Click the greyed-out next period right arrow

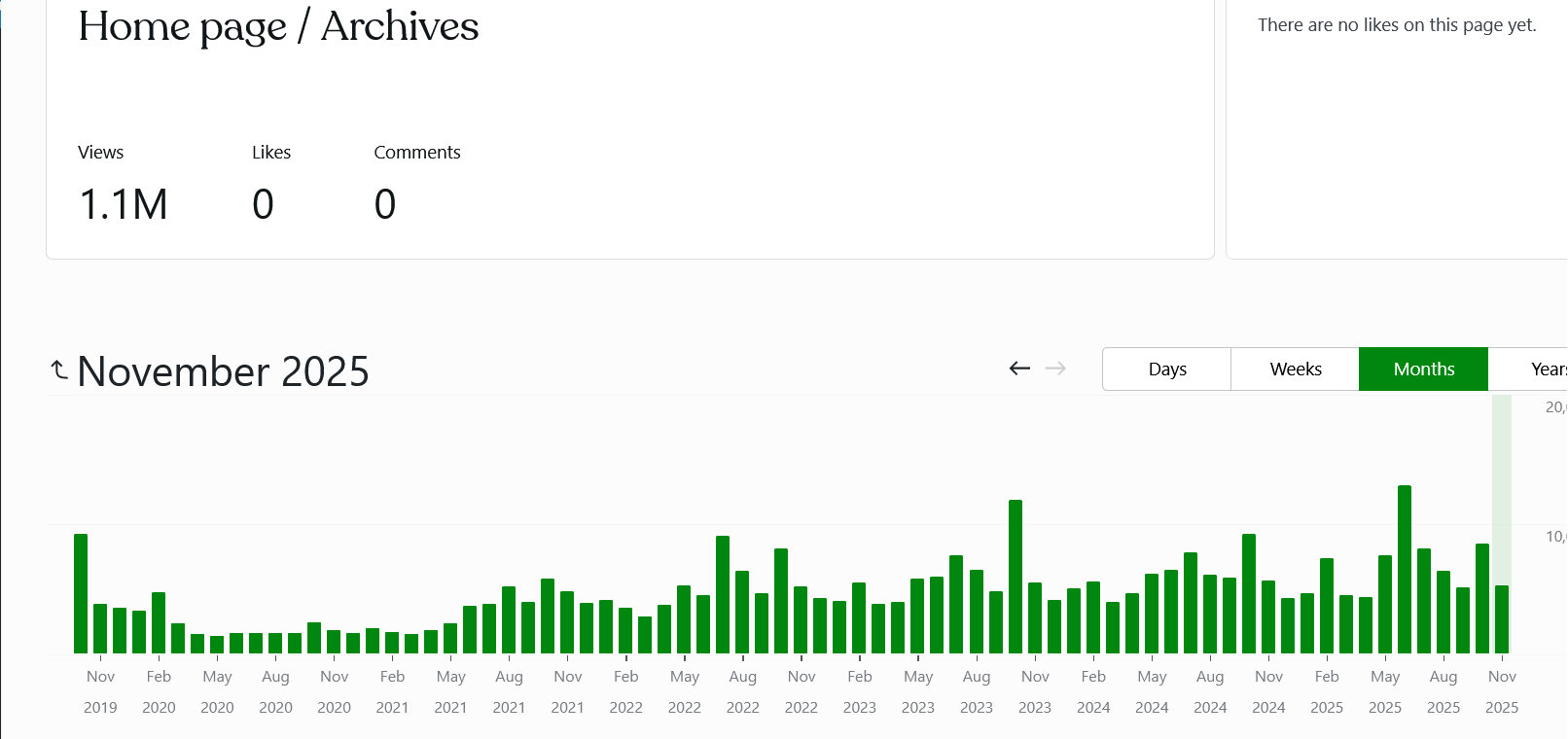[1055, 369]
